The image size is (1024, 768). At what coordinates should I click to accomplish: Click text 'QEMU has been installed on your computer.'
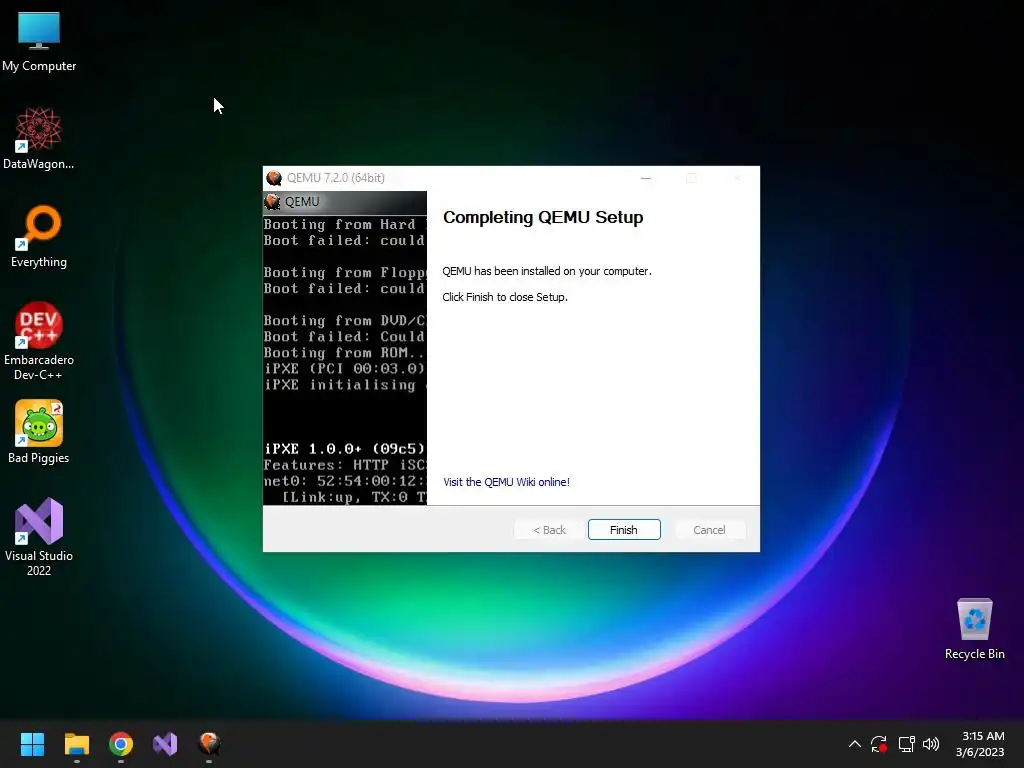point(547,271)
